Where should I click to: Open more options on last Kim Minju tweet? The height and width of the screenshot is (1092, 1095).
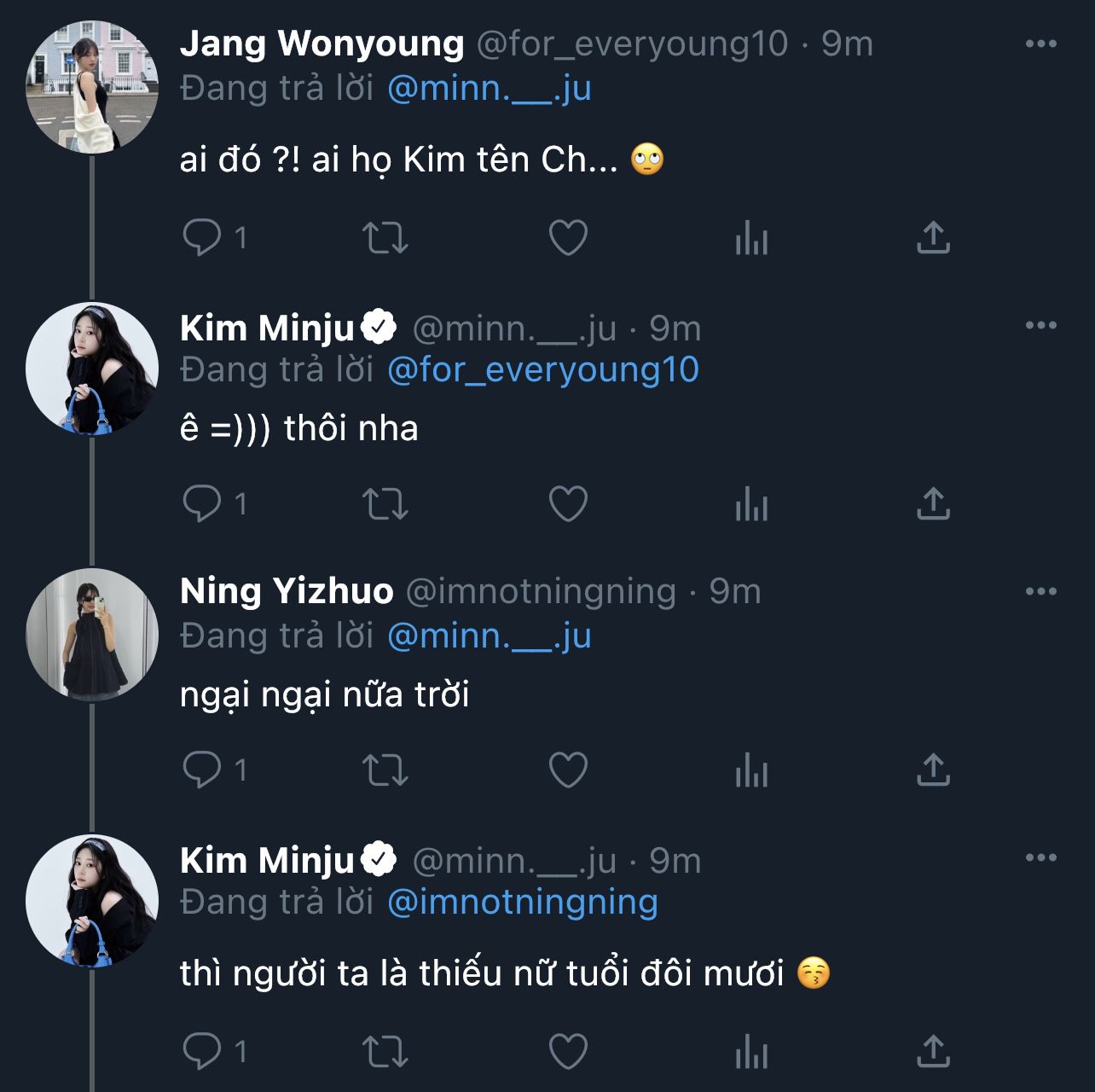[x=1040, y=857]
